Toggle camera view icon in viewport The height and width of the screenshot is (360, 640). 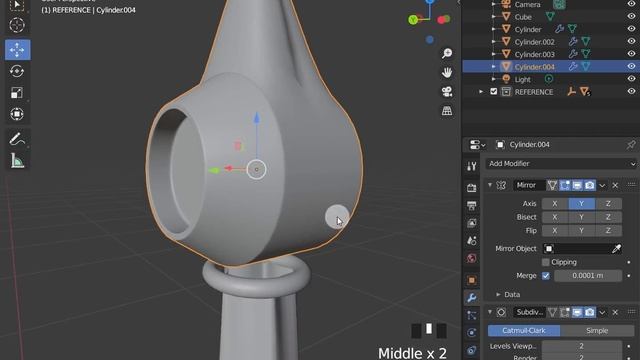pyautogui.click(x=447, y=91)
